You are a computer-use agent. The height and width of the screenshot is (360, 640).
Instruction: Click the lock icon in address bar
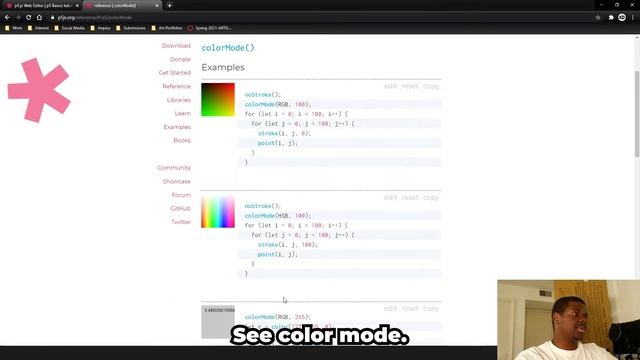tap(53, 18)
